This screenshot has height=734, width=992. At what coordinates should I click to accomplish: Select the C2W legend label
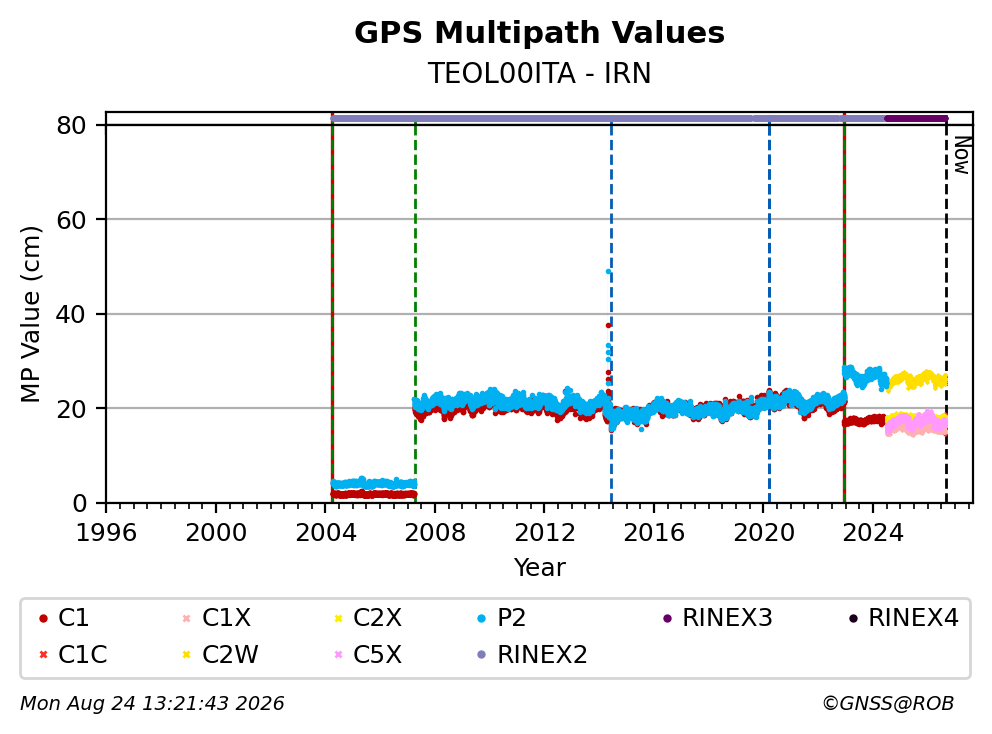pyautogui.click(x=230, y=654)
